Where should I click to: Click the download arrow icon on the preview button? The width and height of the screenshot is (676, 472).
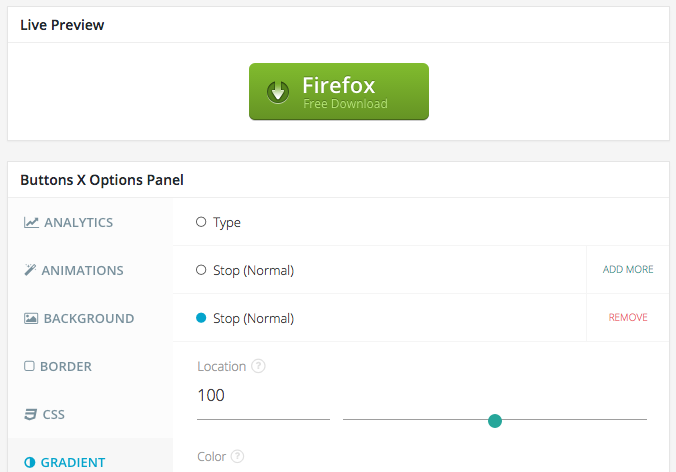point(278,92)
